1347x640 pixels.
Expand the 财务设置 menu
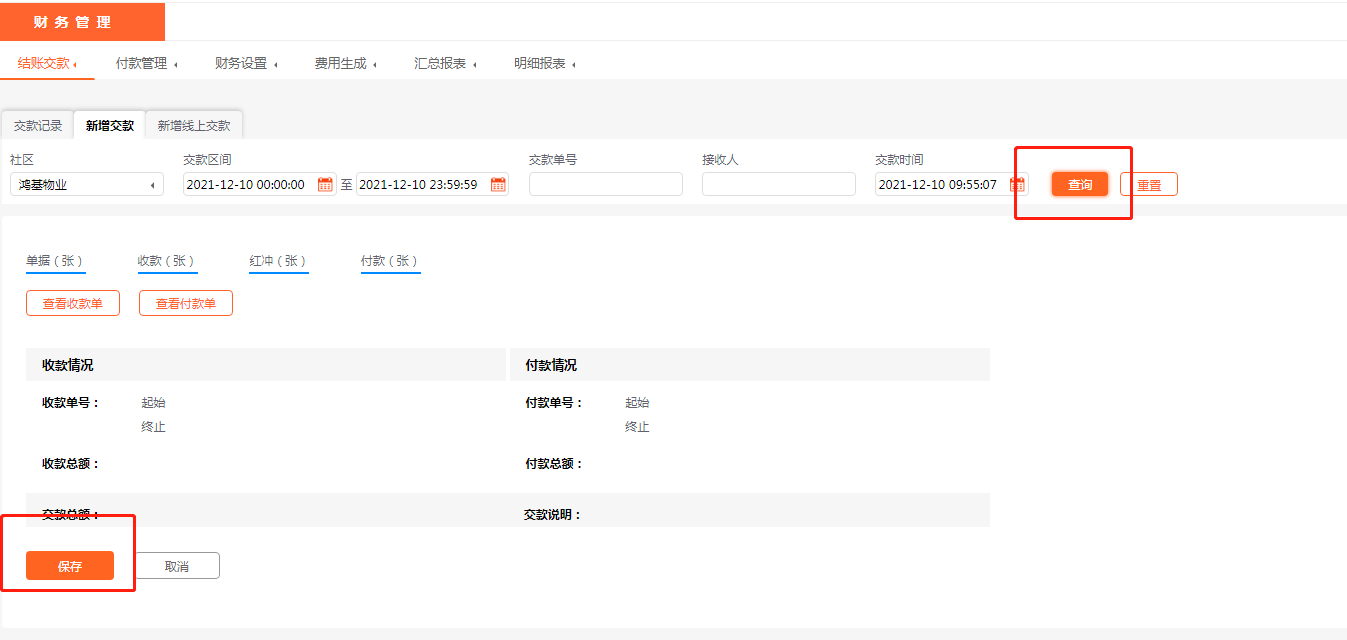pyautogui.click(x=245, y=63)
